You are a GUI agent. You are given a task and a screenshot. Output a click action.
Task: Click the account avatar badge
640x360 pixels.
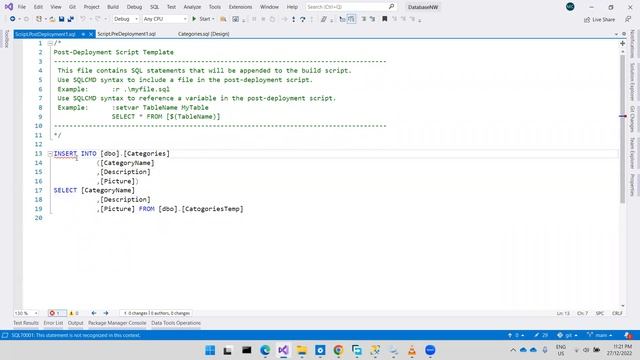[x=570, y=7]
